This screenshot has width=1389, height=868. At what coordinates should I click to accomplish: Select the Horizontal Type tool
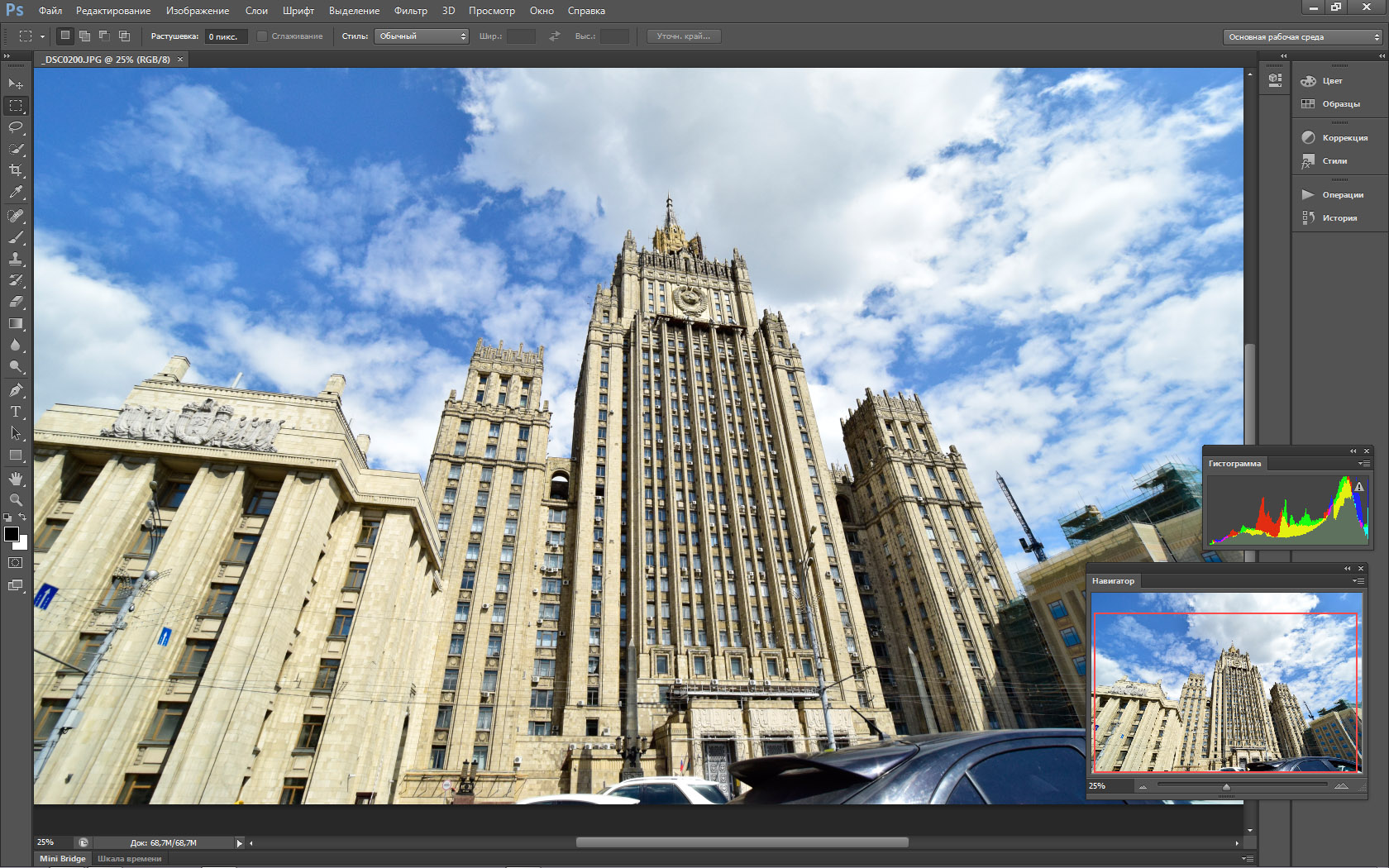[x=16, y=412]
